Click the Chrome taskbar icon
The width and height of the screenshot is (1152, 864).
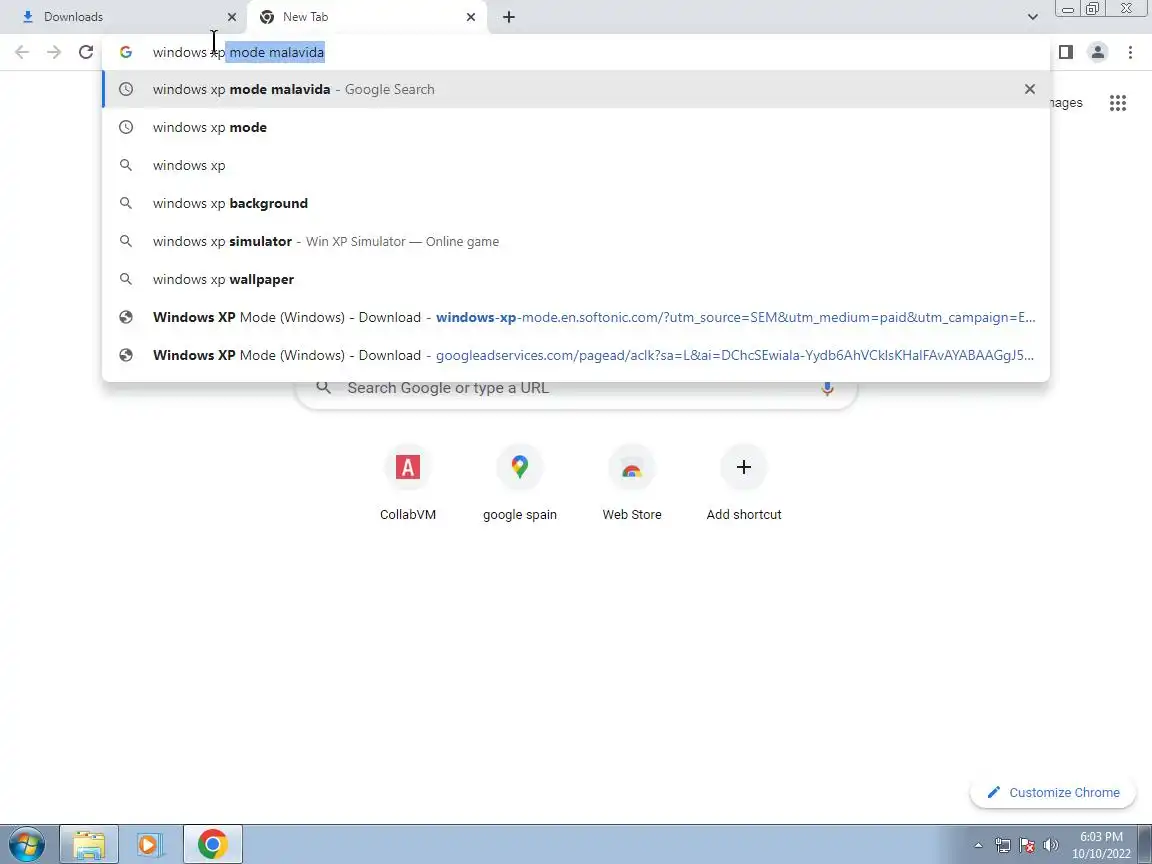(212, 844)
